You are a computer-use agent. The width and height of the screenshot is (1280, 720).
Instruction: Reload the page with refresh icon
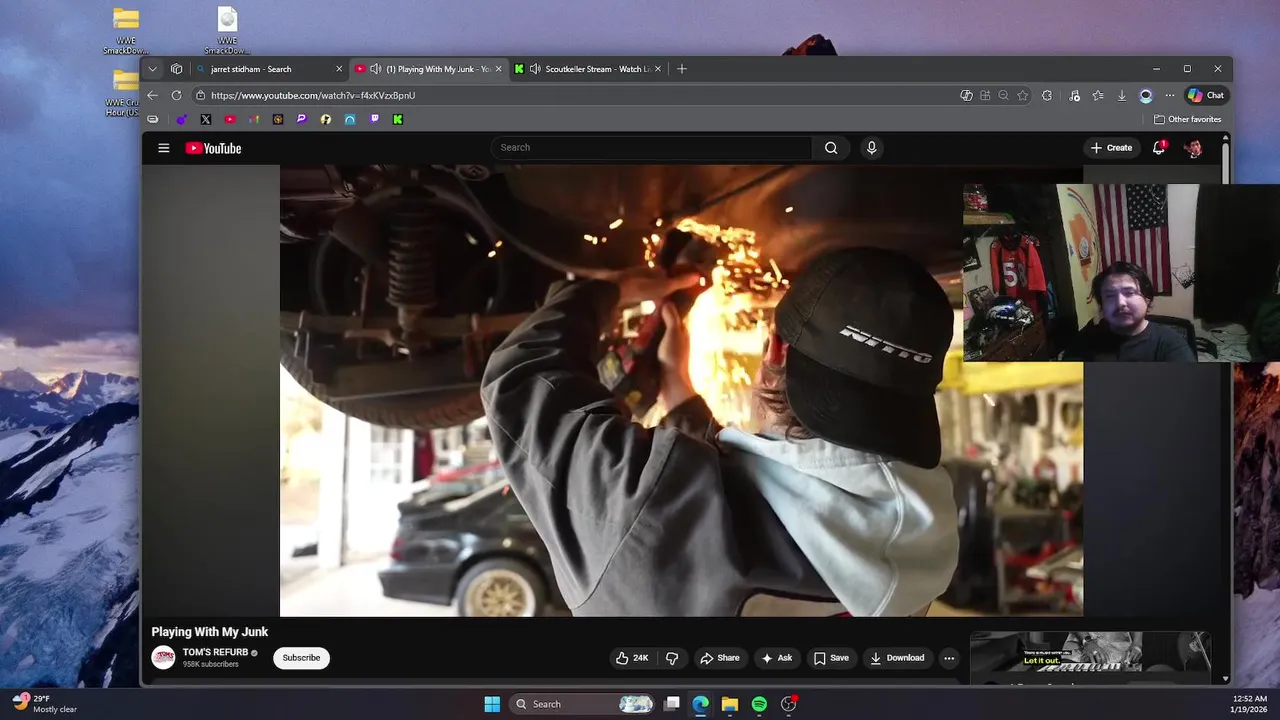pos(176,95)
